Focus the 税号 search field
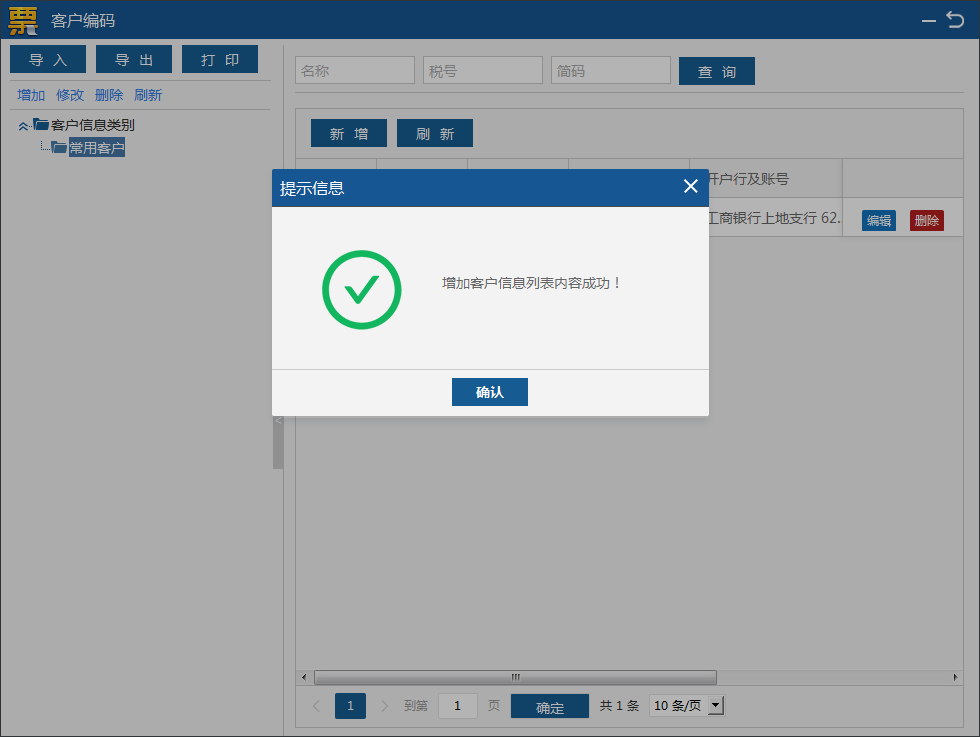Image resolution: width=980 pixels, height=737 pixels. [483, 71]
